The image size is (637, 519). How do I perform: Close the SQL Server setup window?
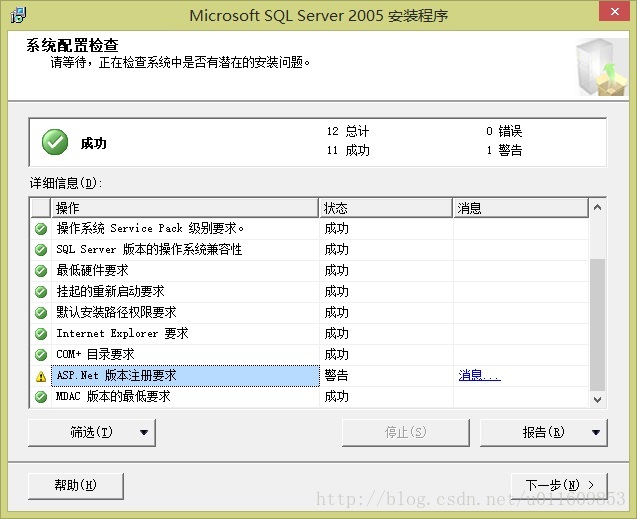(x=615, y=11)
